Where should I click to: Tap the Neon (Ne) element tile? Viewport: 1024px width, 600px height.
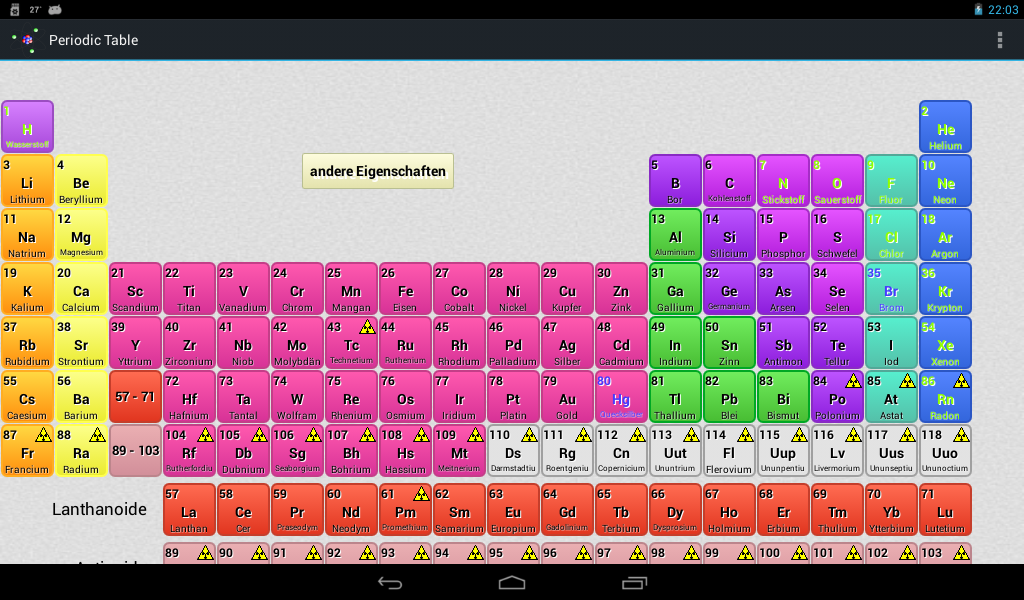(x=945, y=181)
